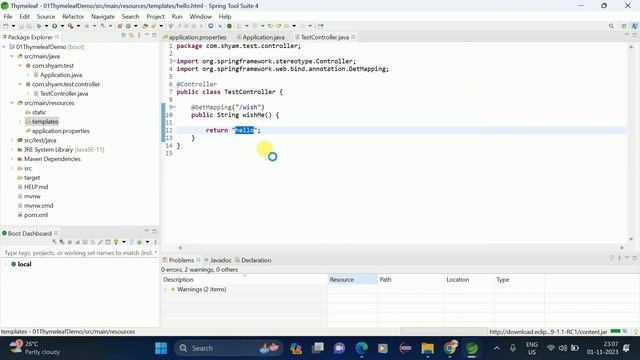This screenshot has width=640, height=360.
Task: Open the Open Perspective icon
Action: (624, 26)
